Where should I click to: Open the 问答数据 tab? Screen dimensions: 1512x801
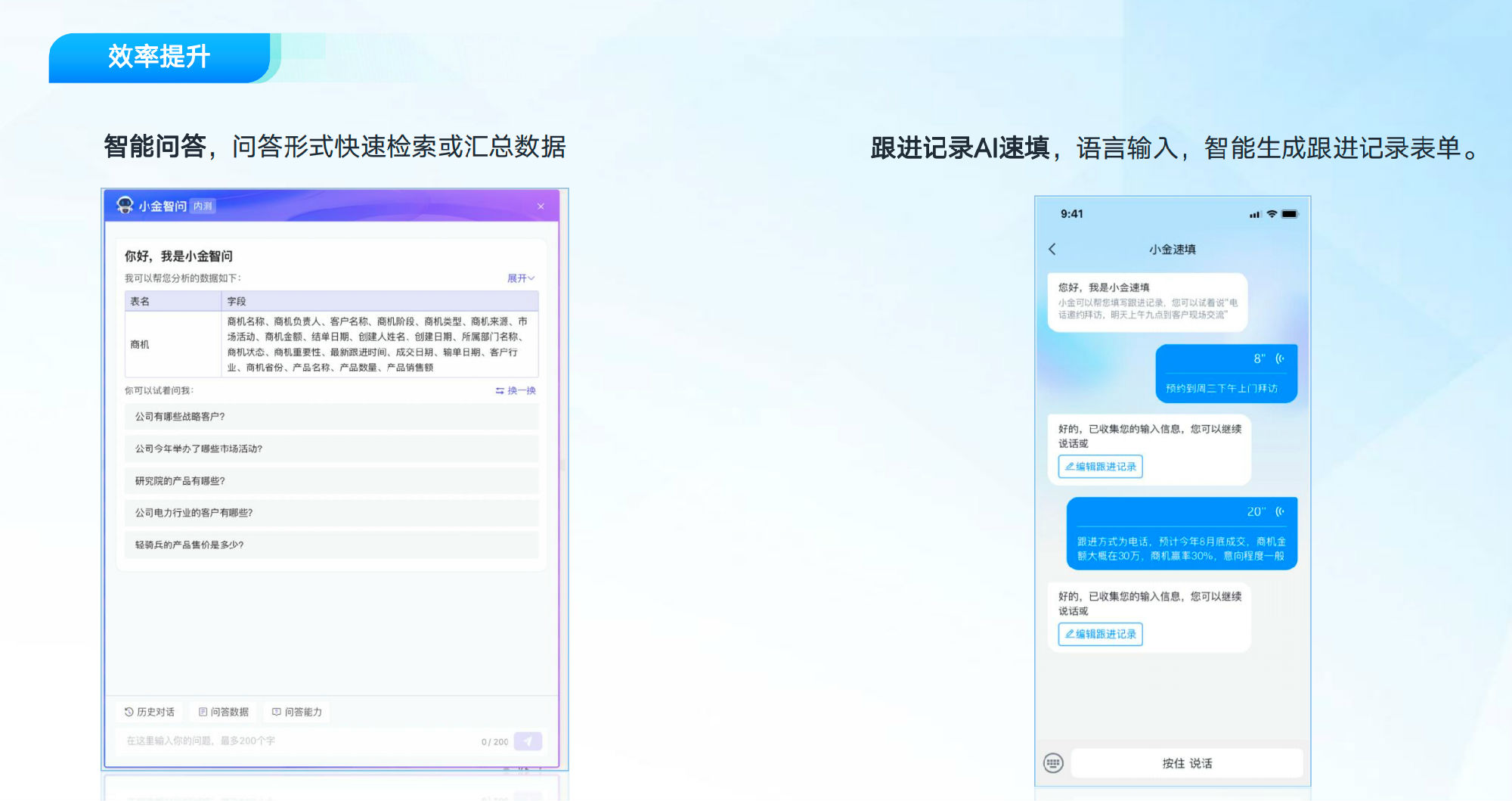(x=224, y=712)
